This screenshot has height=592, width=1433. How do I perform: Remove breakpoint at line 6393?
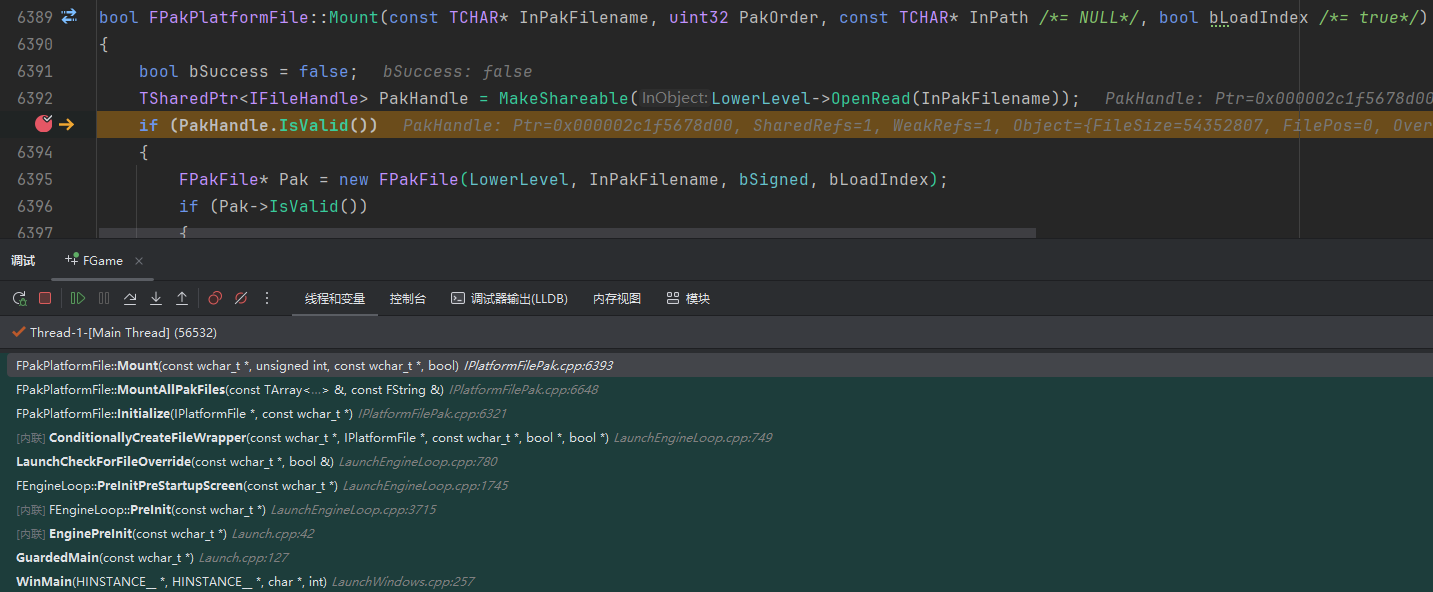[x=43, y=124]
